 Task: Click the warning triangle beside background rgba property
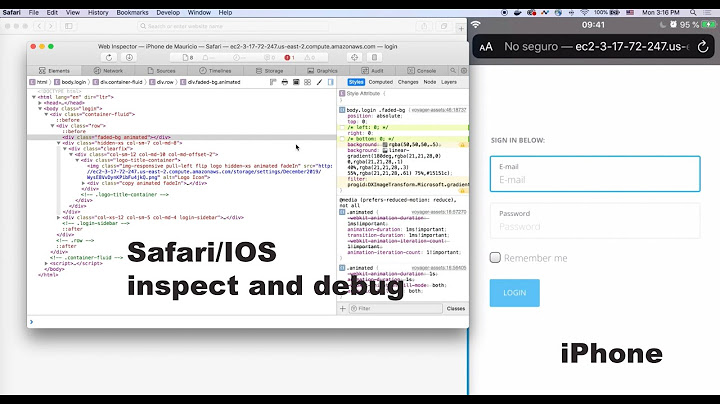coord(462,145)
